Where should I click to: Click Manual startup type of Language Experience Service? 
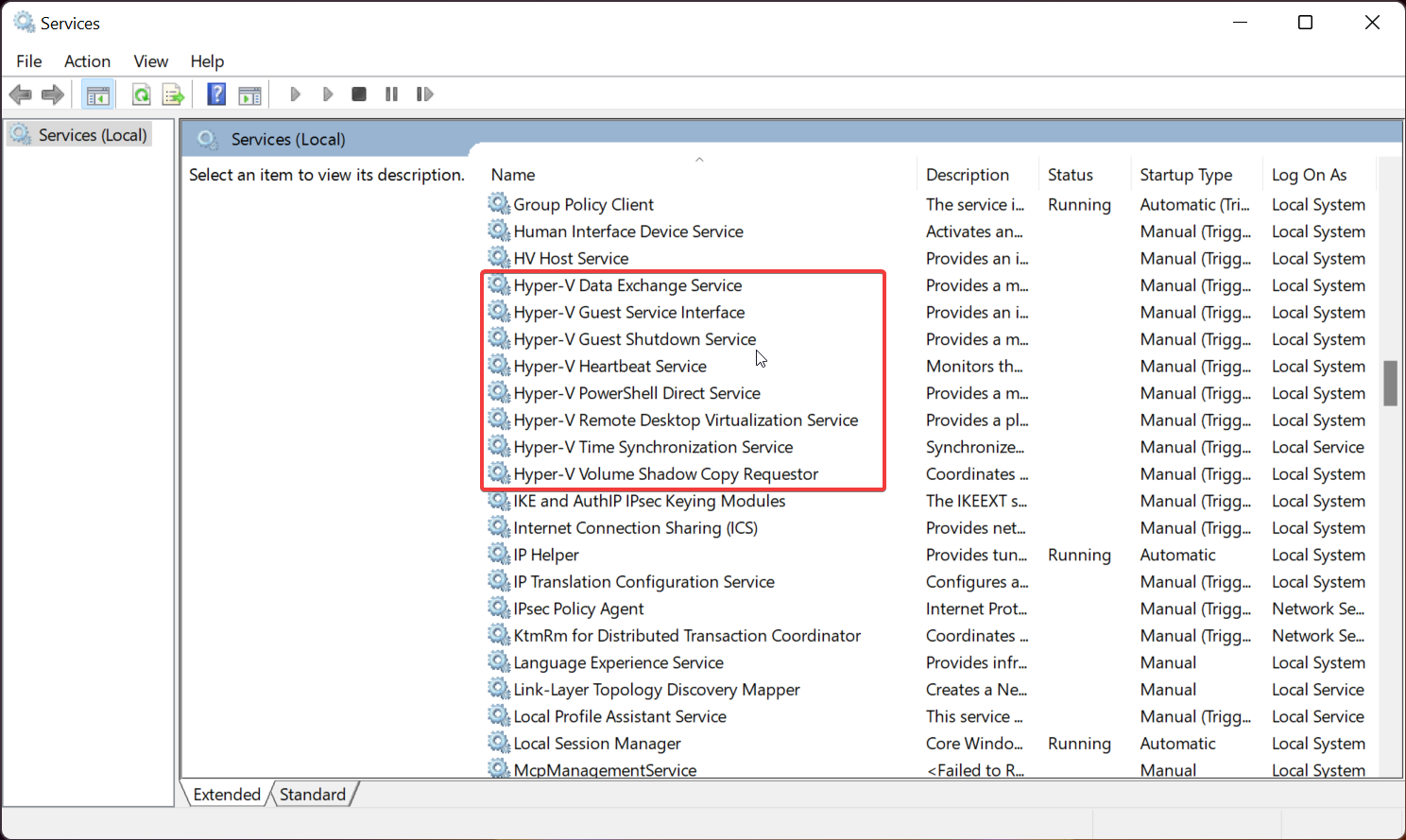tap(1168, 663)
